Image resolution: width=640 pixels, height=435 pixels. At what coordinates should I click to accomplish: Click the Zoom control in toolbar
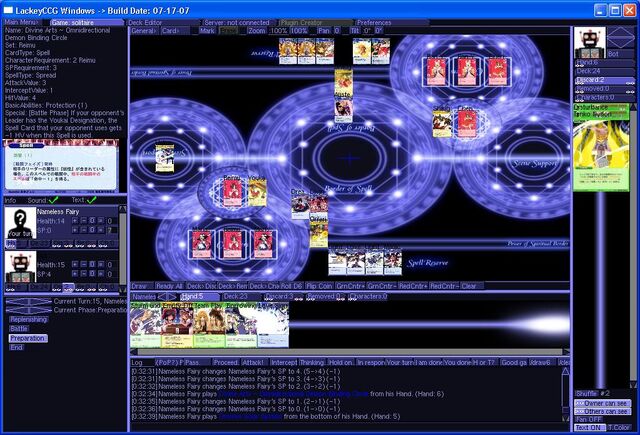[x=257, y=31]
